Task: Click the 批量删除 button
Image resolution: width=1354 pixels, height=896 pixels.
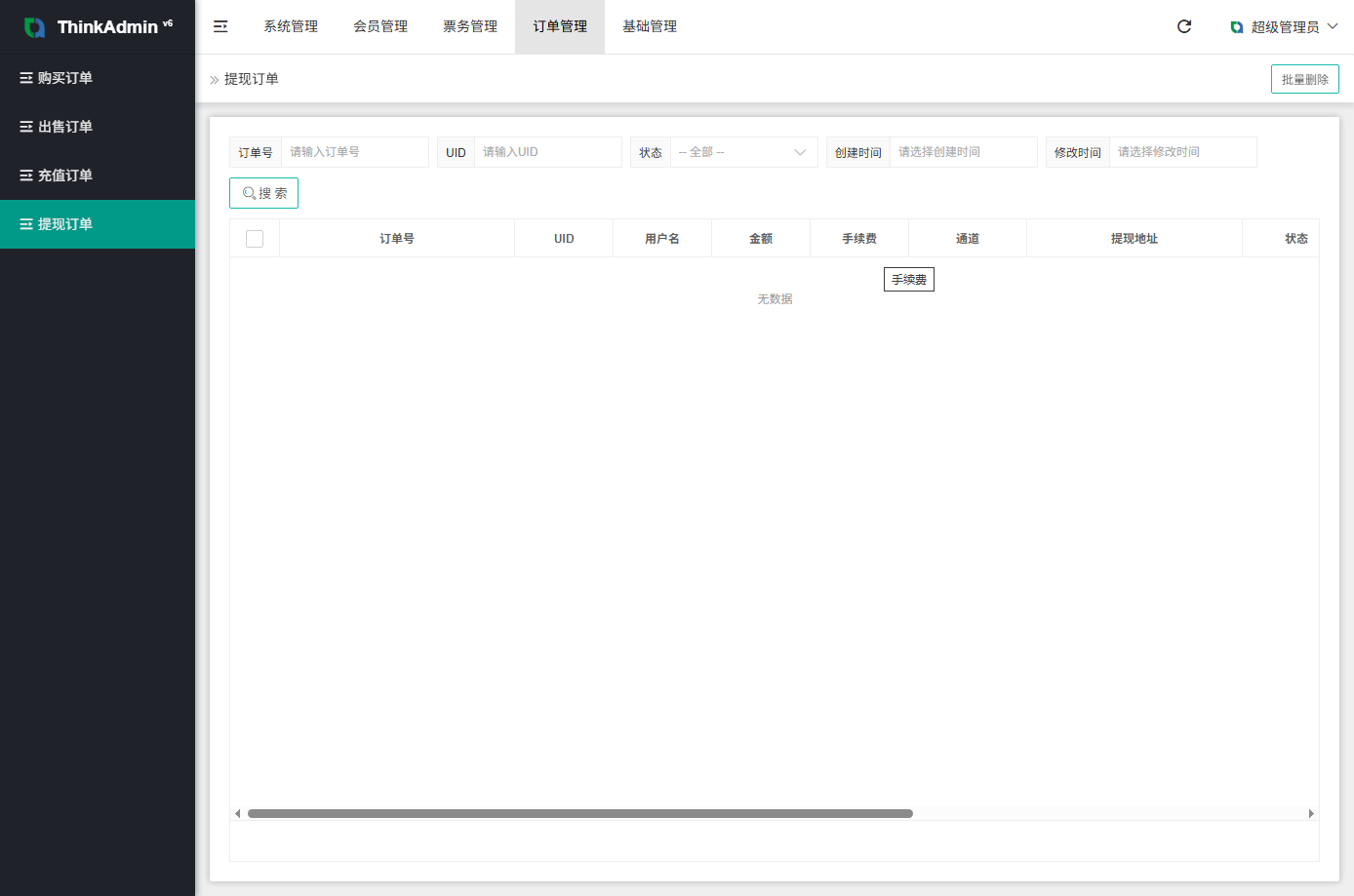Action: click(1305, 79)
